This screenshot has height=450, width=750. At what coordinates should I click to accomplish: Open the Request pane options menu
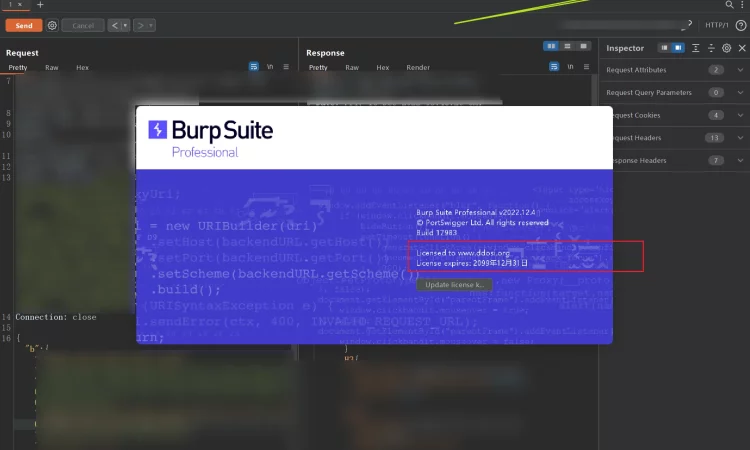(286, 66)
